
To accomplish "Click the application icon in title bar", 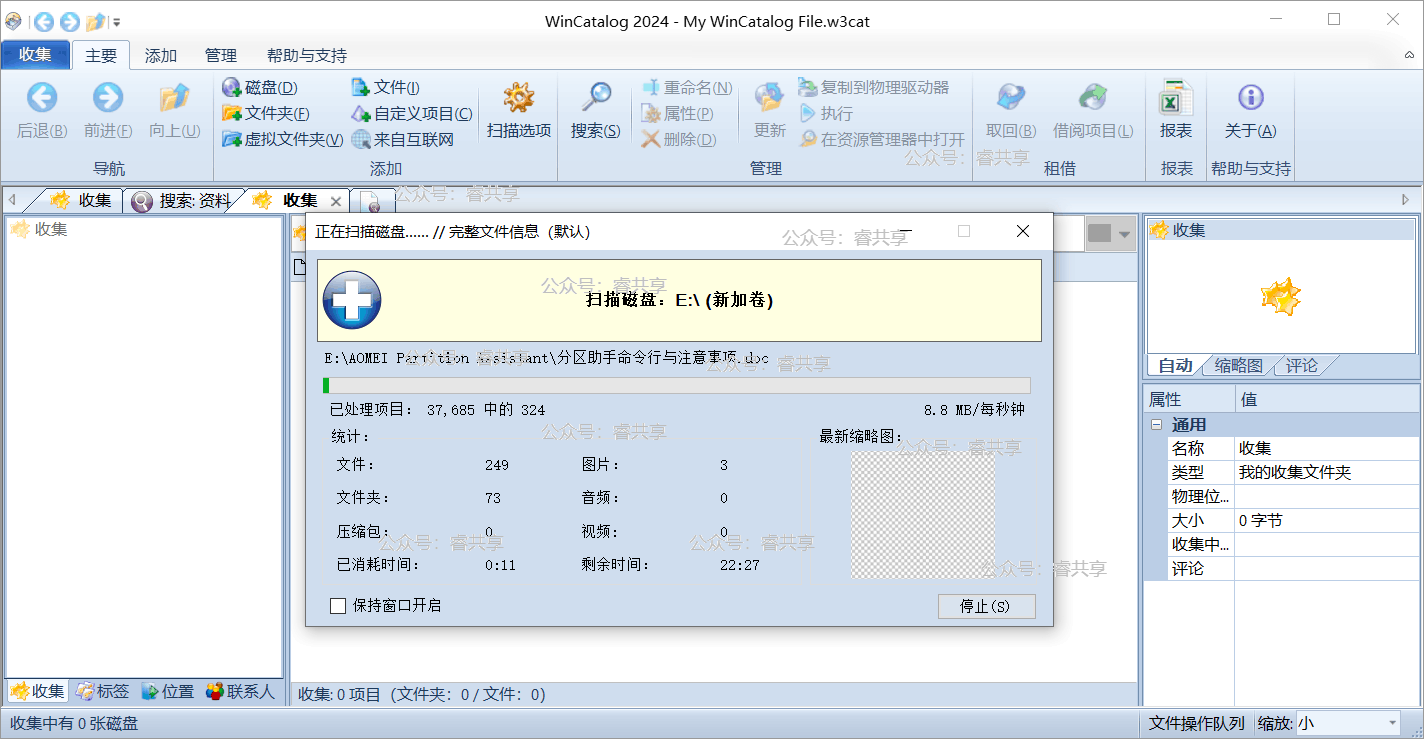I will point(13,21).
